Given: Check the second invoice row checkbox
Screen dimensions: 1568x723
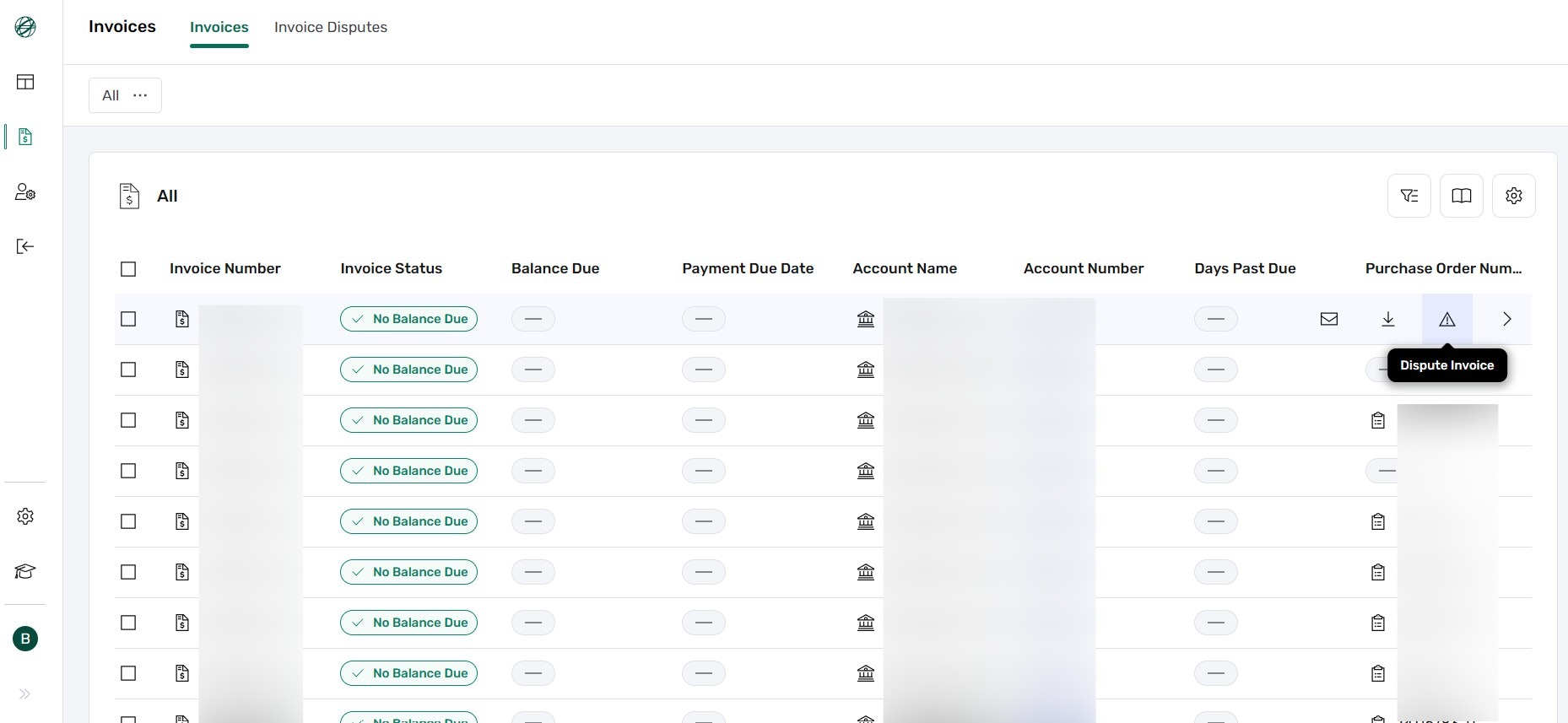Looking at the screenshot, I should click(128, 370).
